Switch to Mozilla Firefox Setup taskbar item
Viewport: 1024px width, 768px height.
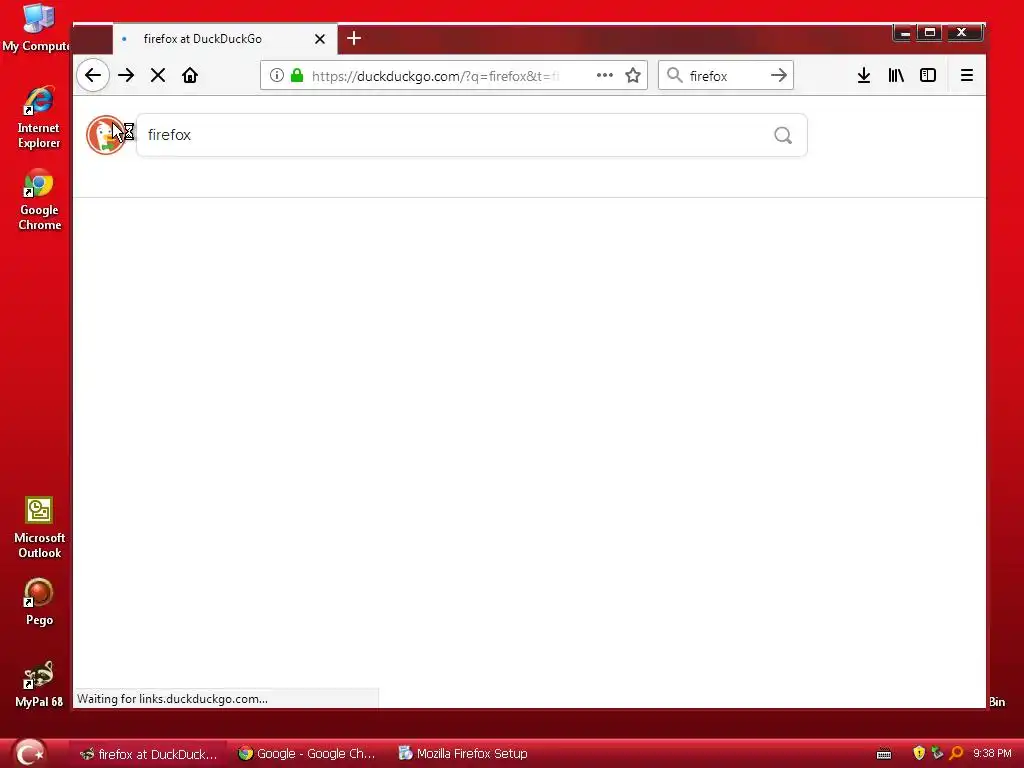[x=463, y=754]
